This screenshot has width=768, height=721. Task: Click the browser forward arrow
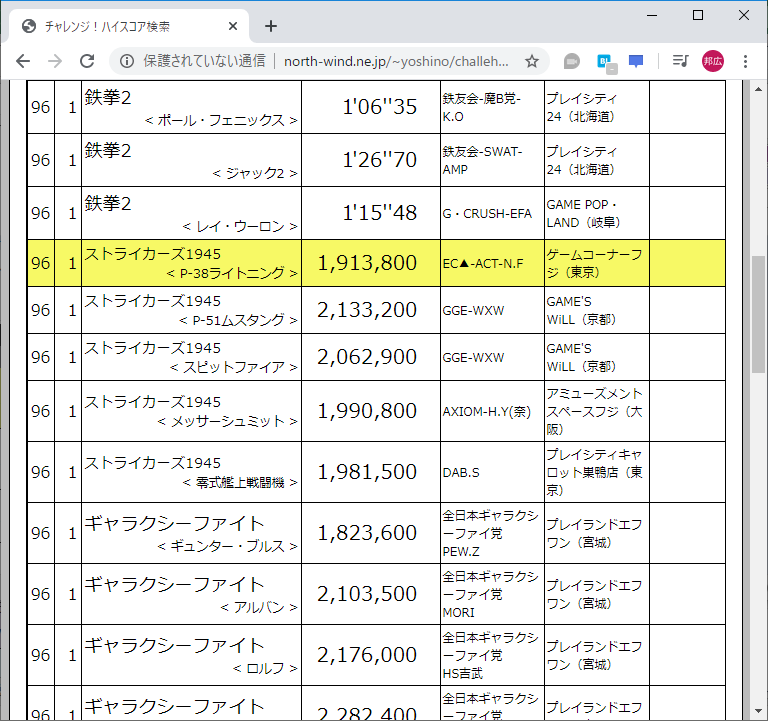pos(55,61)
